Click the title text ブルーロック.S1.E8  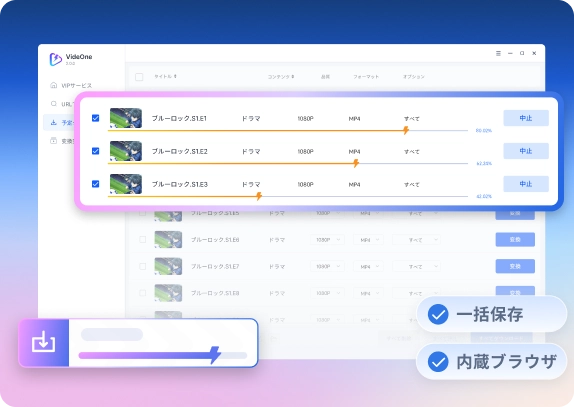(x=215, y=293)
